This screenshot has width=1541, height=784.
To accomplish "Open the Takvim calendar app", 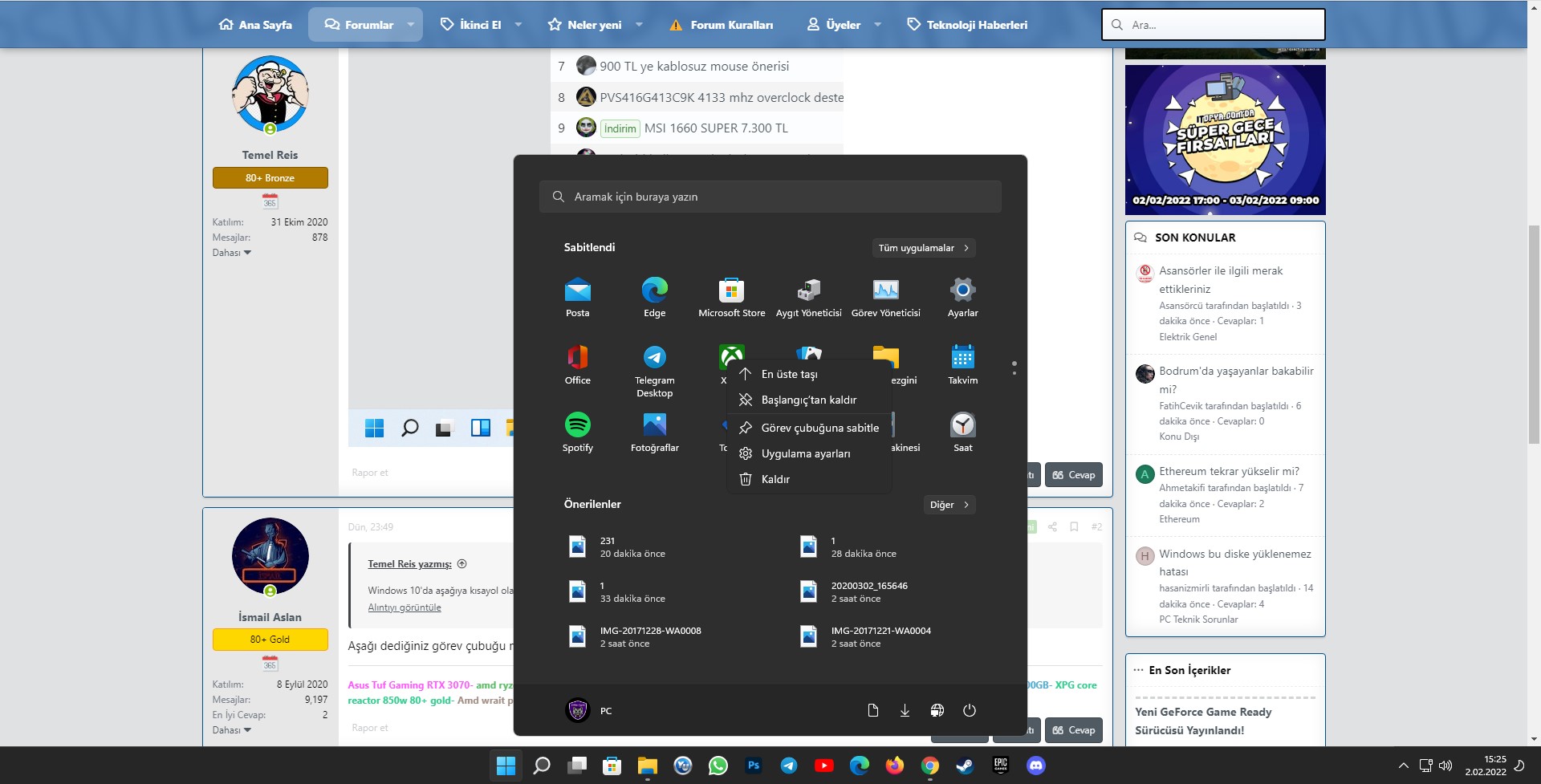I will [x=963, y=364].
